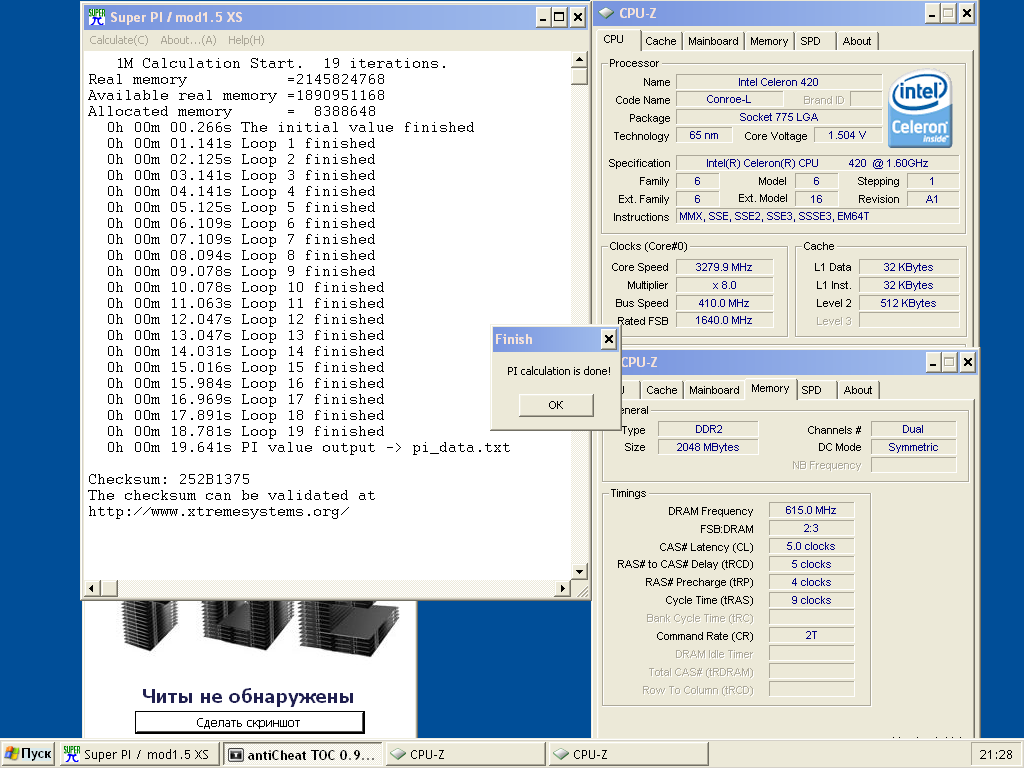Image resolution: width=1024 pixels, height=768 pixels.
Task: Click Super PI vertical scrollbar up arrow
Action: pos(579,60)
